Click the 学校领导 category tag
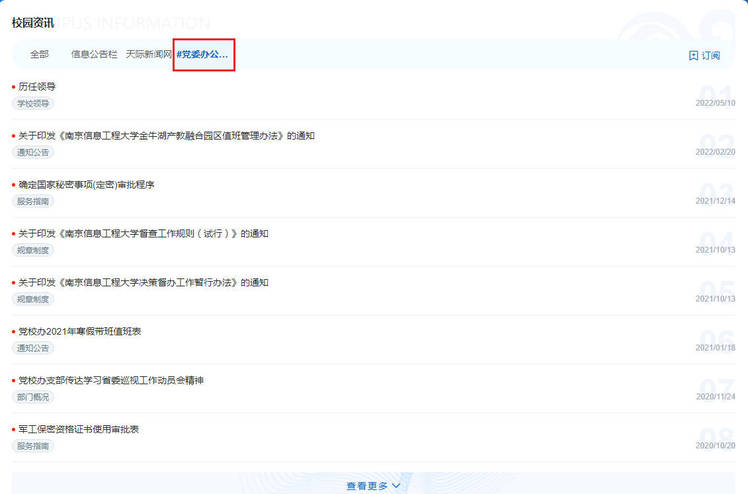Screen dimensions: 748x494 point(33,103)
